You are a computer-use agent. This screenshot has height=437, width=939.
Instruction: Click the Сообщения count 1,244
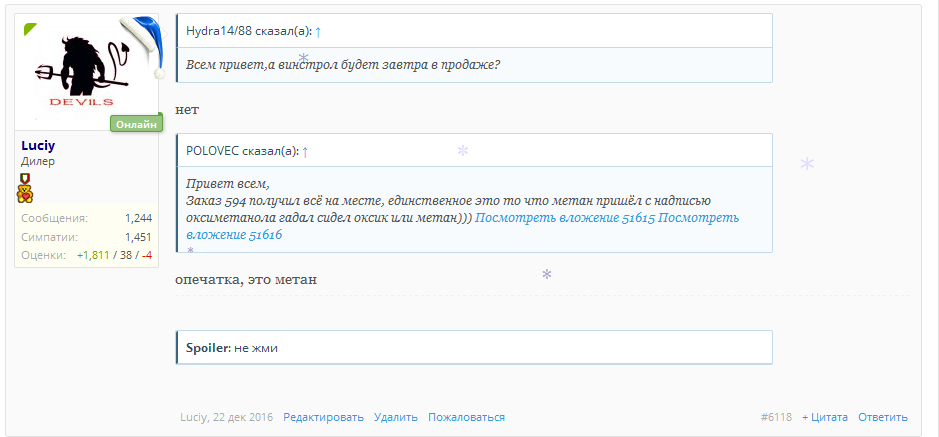(x=138, y=218)
